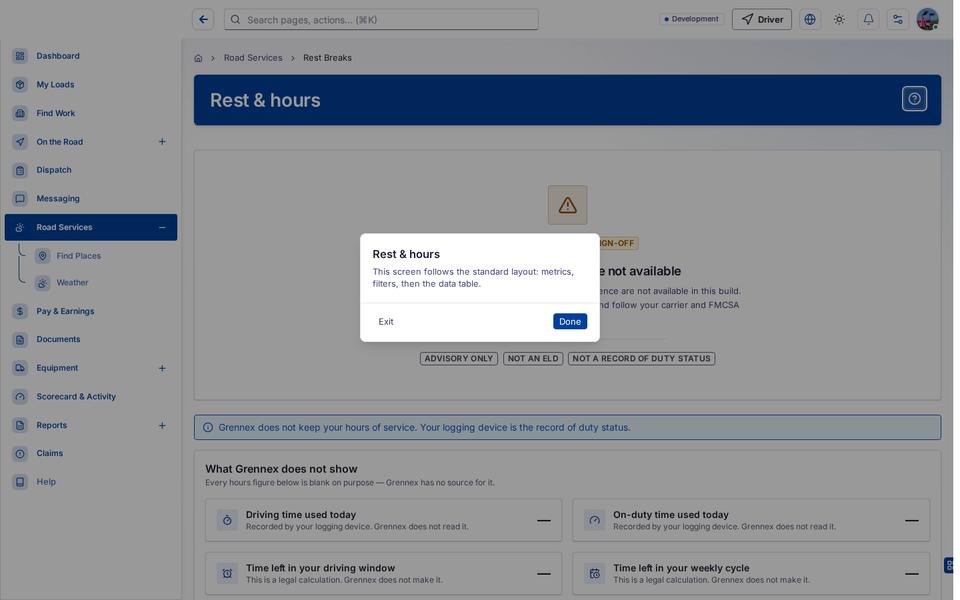Viewport: 960px width, 600px height.
Task: Open the language globe icon
Action: [x=809, y=20]
